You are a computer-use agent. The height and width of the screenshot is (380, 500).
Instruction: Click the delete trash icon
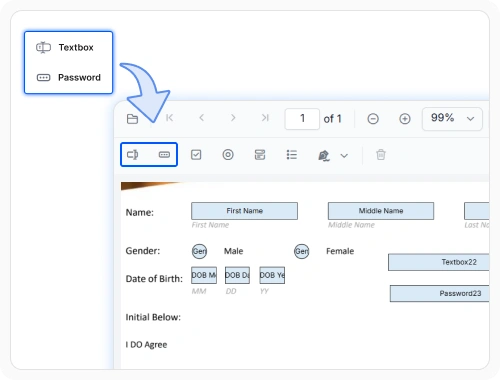(381, 155)
